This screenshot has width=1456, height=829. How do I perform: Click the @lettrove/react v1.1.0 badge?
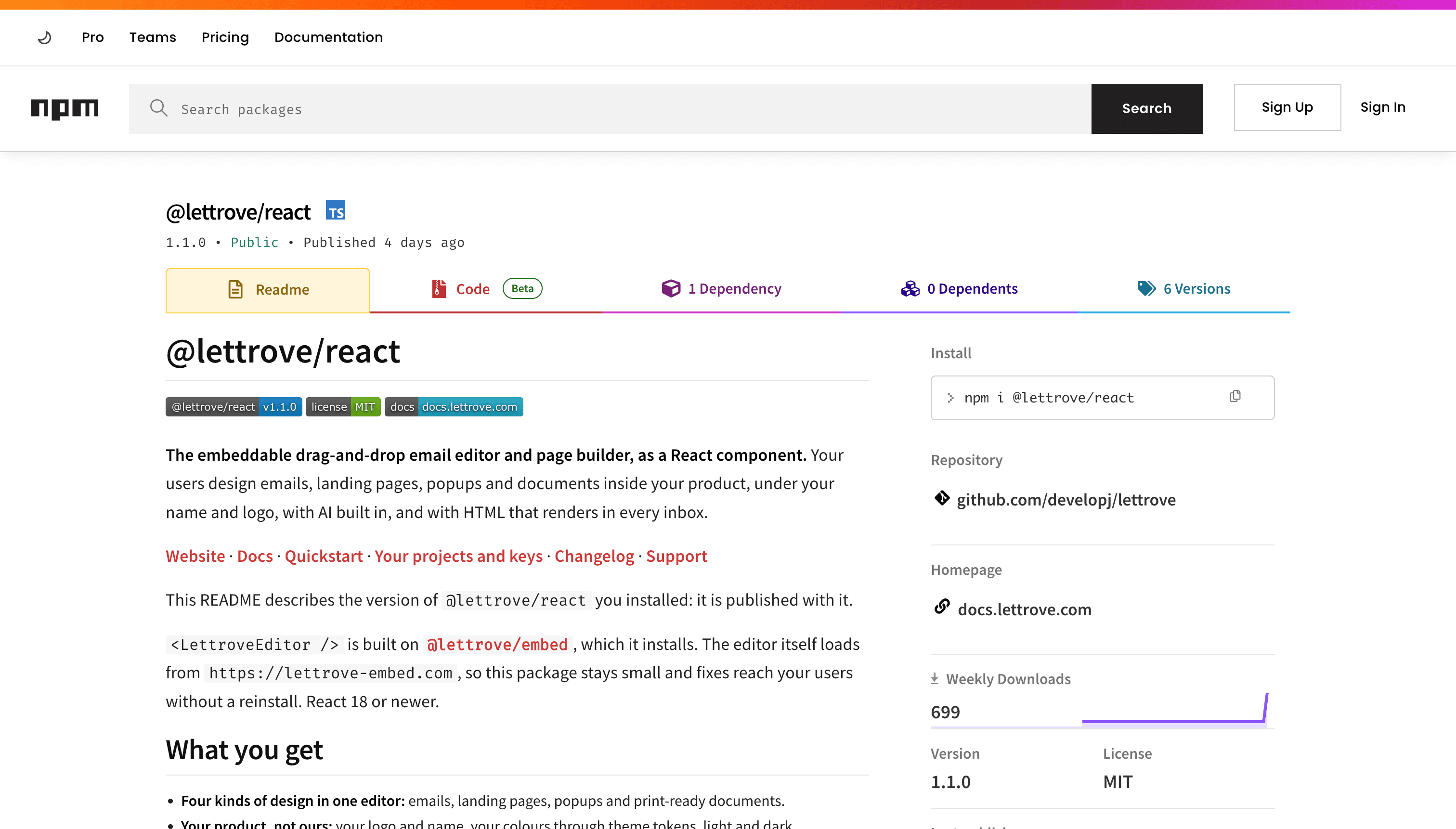[234, 406]
